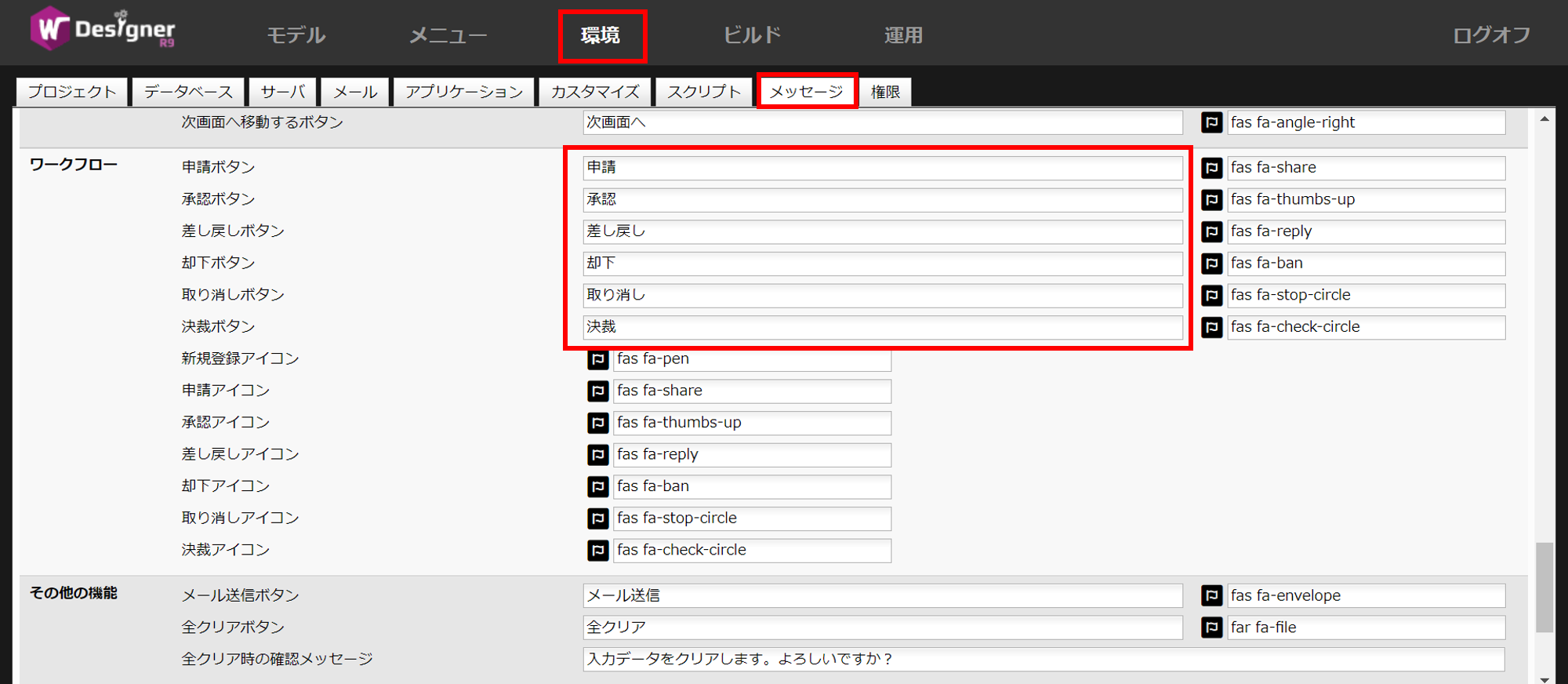Click the 決裁 button label field
Viewport: 1568px width, 684px height.
click(883, 327)
